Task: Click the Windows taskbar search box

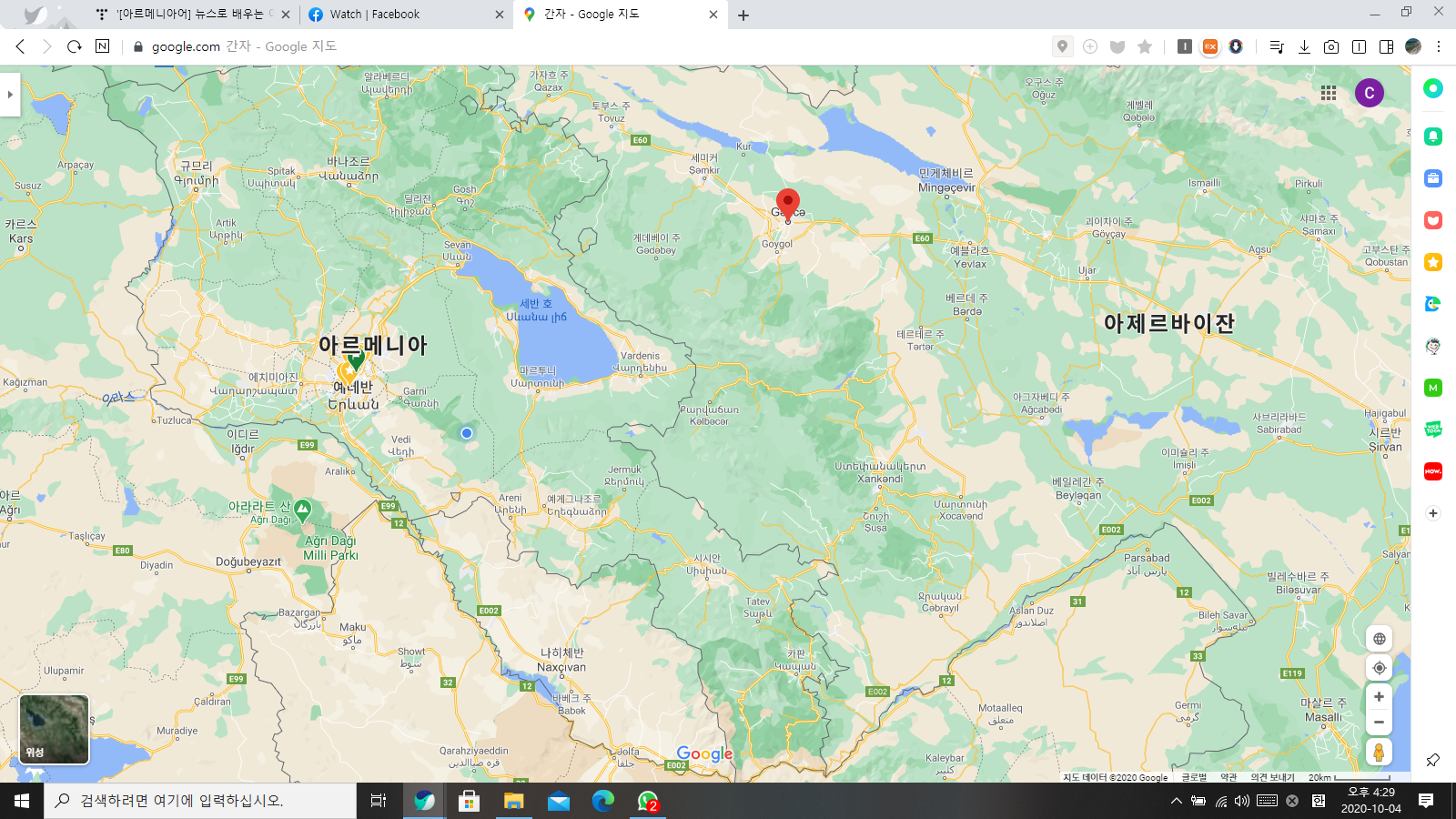Action: click(x=200, y=801)
